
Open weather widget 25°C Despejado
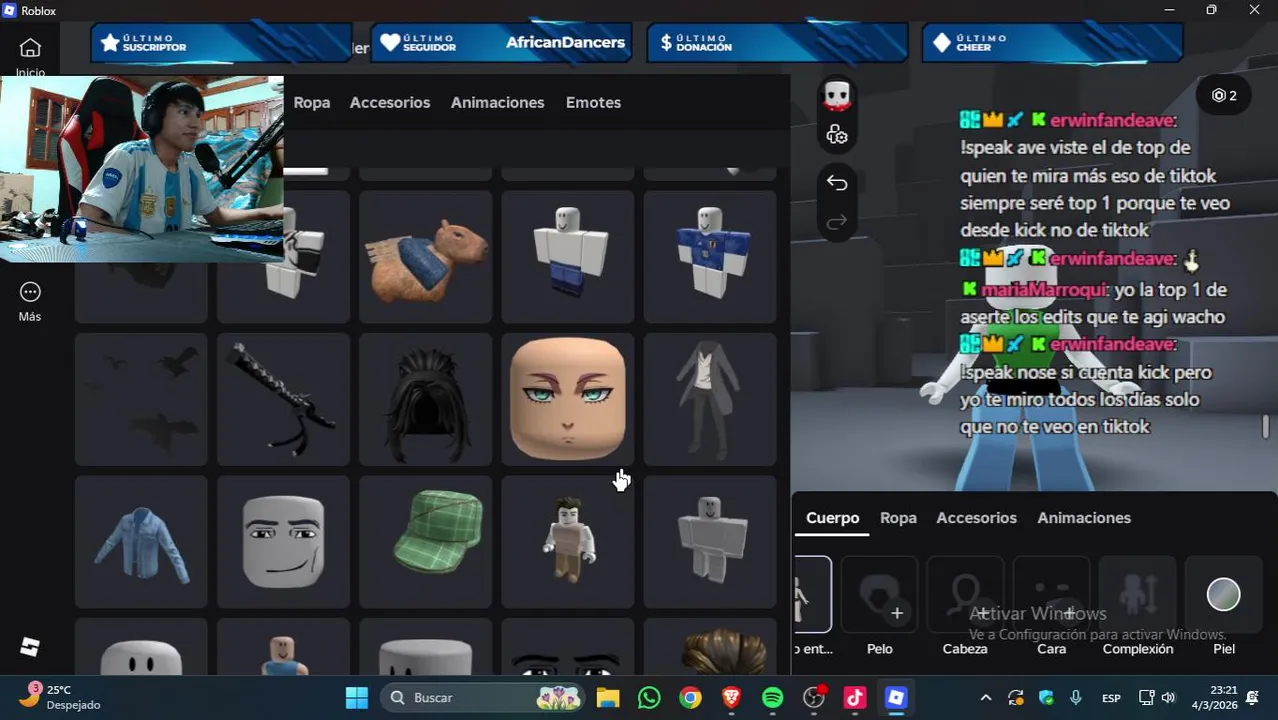(62, 697)
